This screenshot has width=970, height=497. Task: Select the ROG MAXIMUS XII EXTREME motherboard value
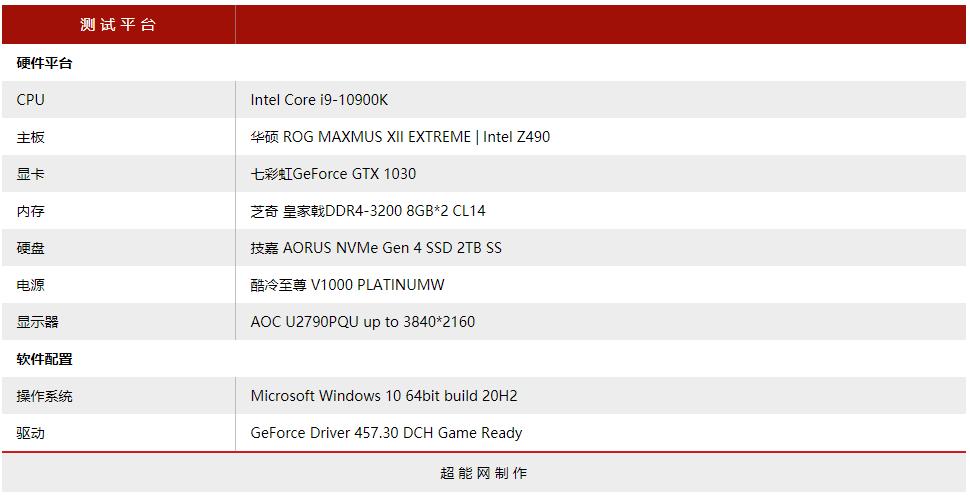coord(400,137)
